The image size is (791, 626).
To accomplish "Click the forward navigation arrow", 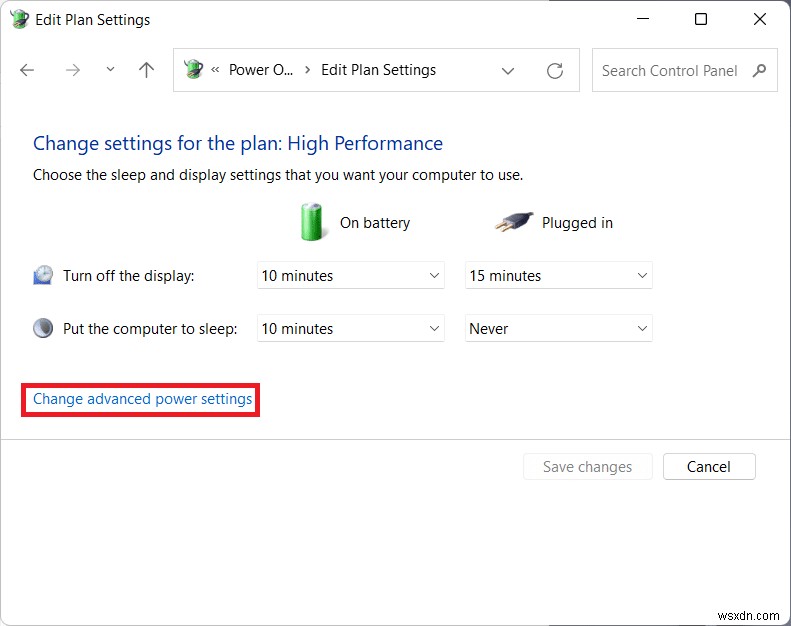I will [72, 70].
